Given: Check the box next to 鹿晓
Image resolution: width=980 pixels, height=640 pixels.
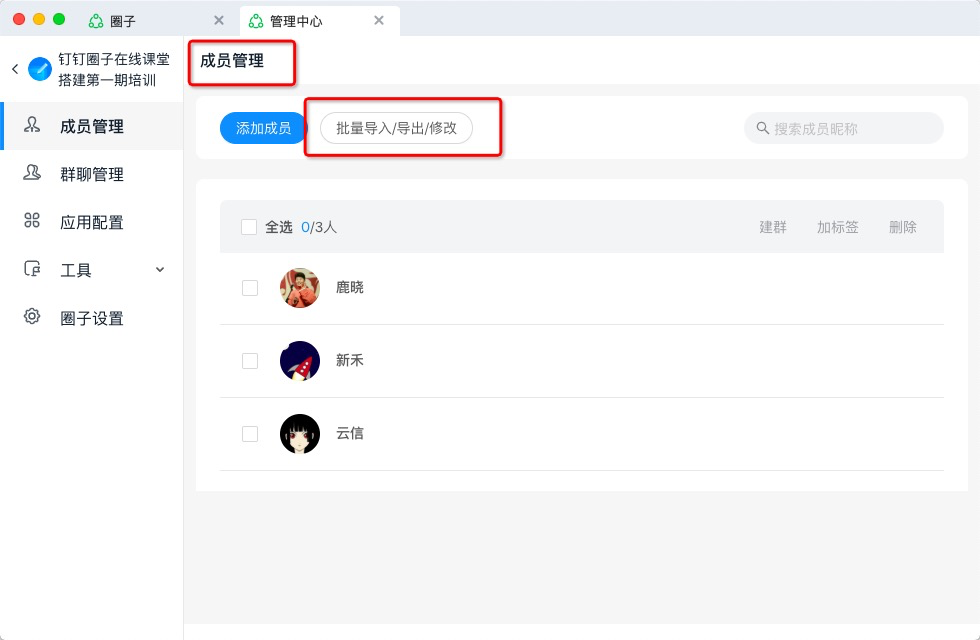Looking at the screenshot, I should pos(250,288).
